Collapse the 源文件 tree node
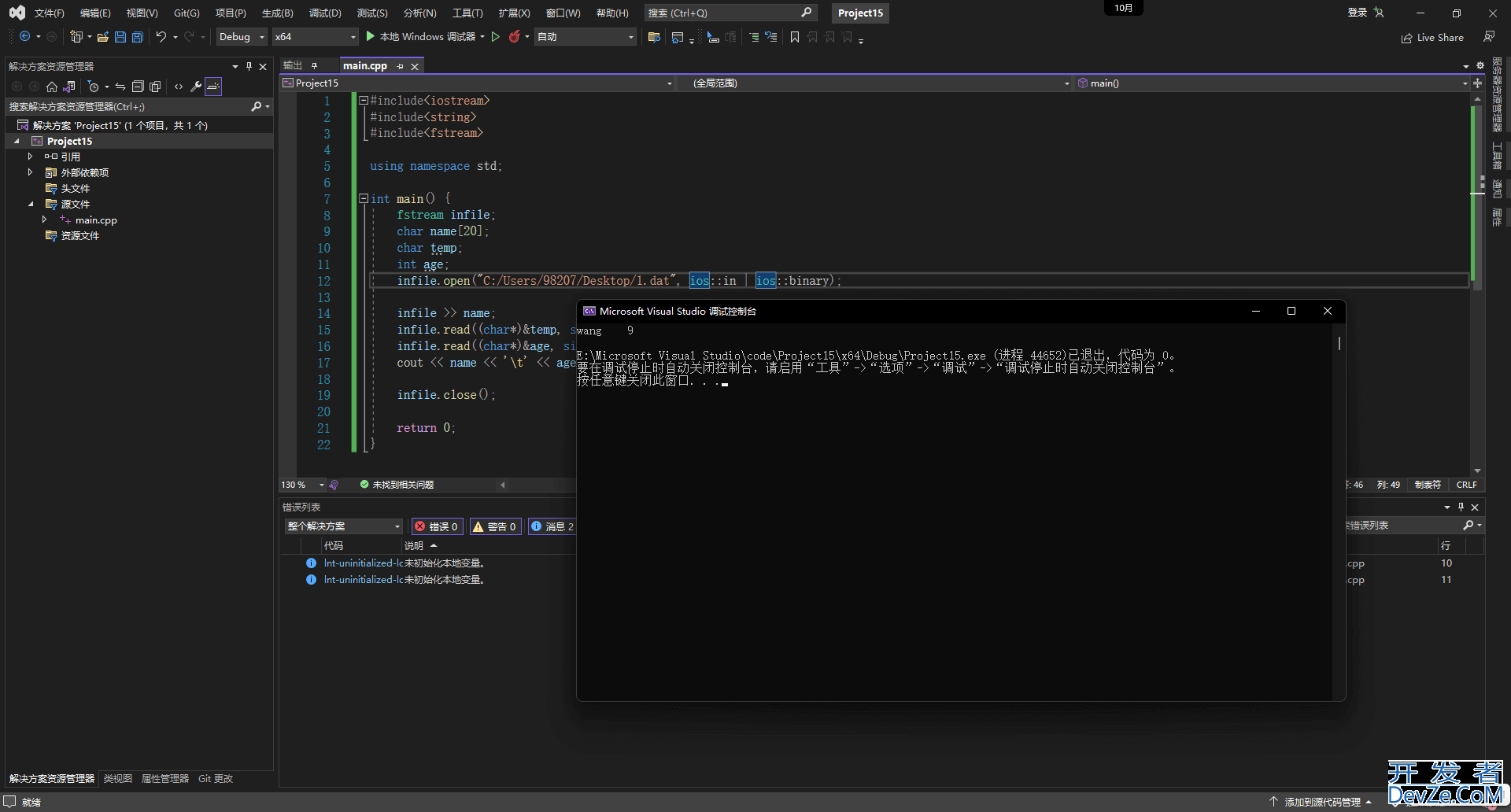The image size is (1511, 812). tap(30, 204)
